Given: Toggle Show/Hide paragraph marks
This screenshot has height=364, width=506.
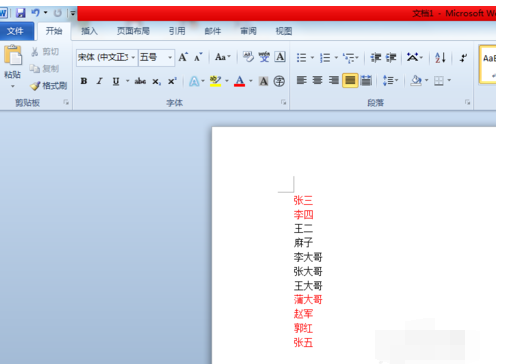Looking at the screenshot, I should pyautogui.click(x=463, y=58).
